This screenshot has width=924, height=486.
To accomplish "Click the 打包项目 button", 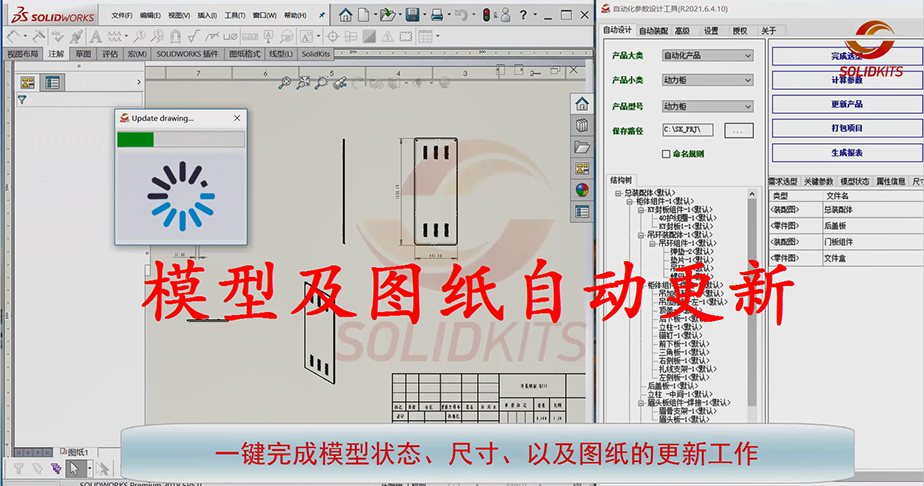I will (x=847, y=128).
